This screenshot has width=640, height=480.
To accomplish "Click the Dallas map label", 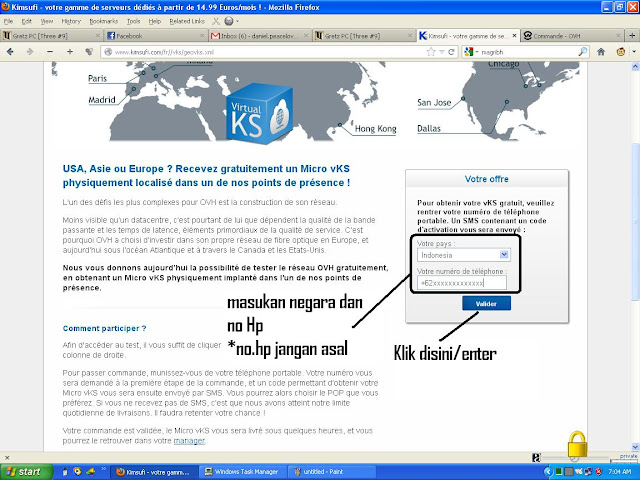I will point(429,129).
